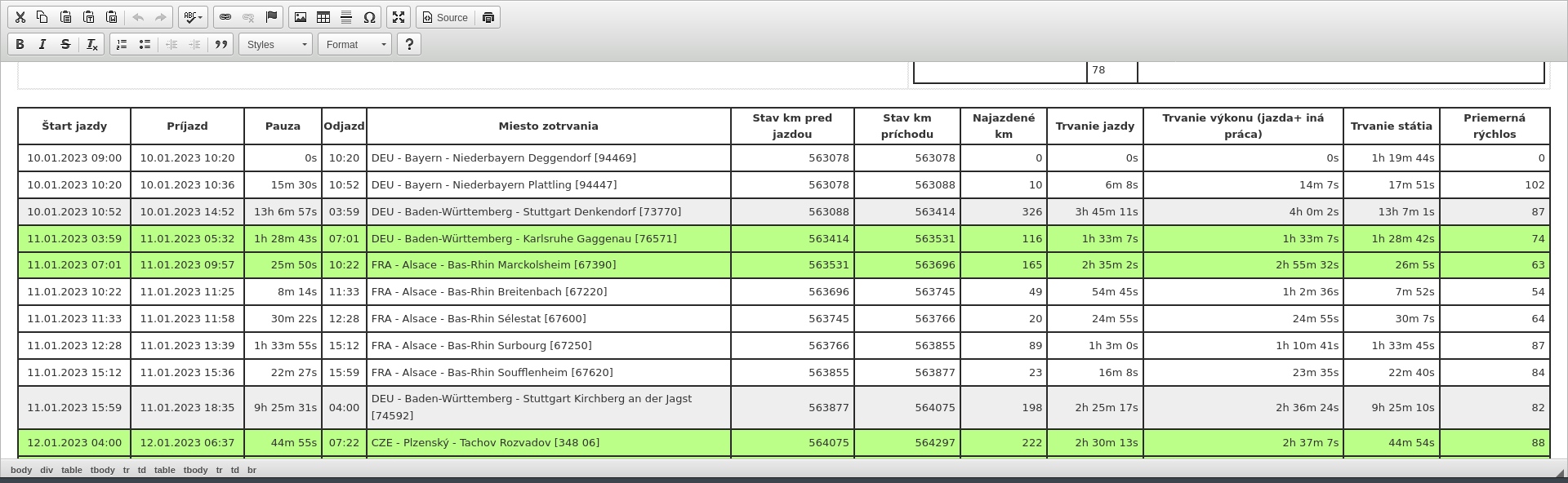Click Paste as plain text icon
Screen dimensions: 1568x483
[x=89, y=17]
